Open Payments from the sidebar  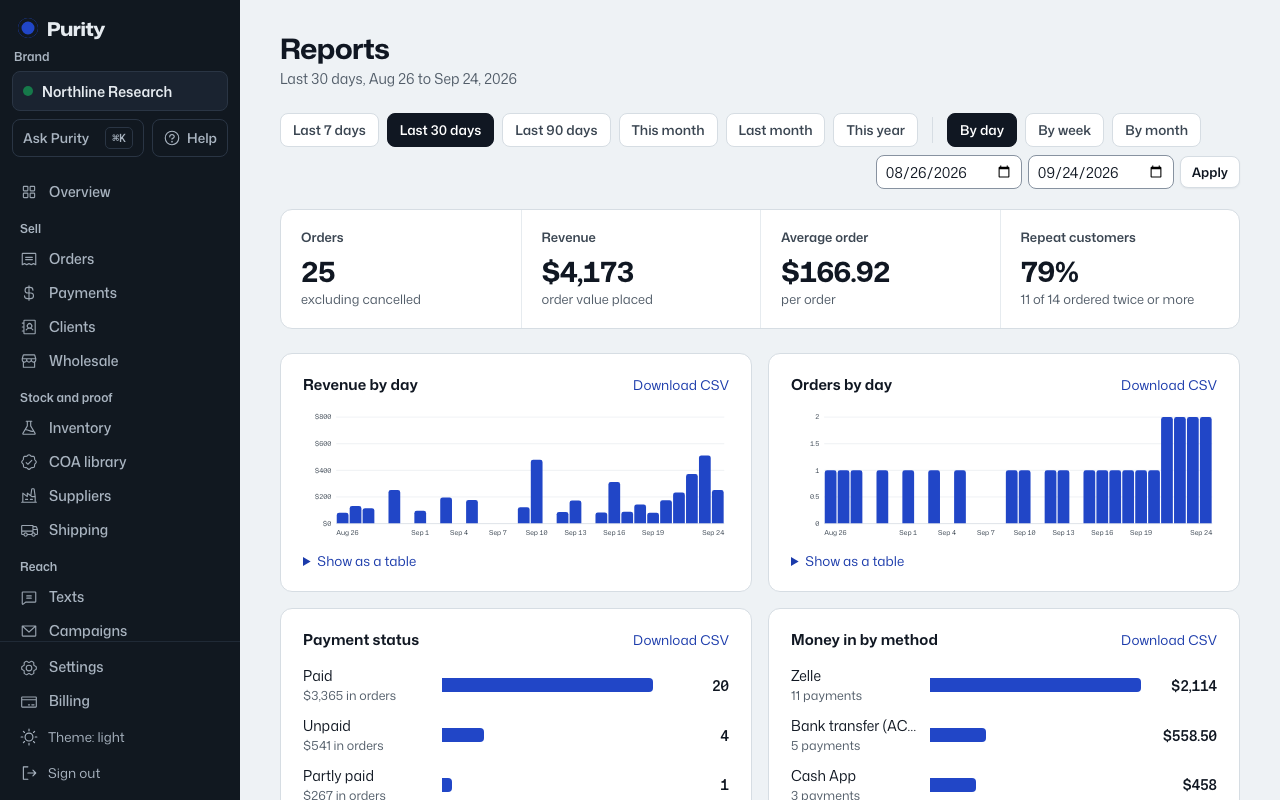coord(120,293)
